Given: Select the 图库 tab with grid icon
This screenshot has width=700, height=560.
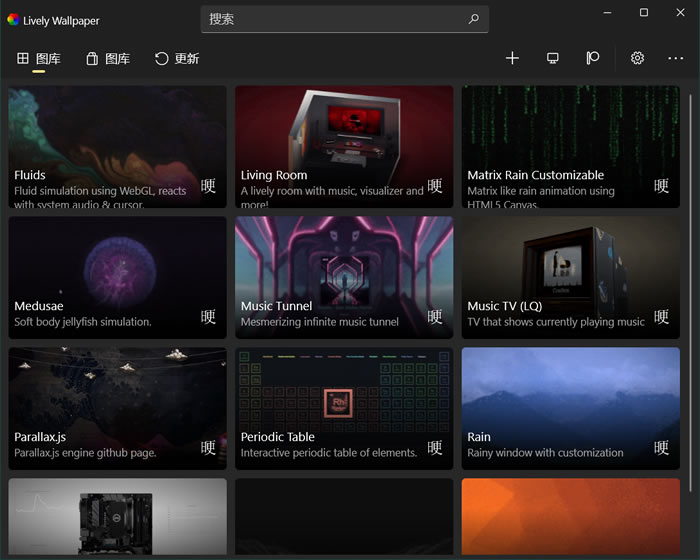Looking at the screenshot, I should point(39,59).
